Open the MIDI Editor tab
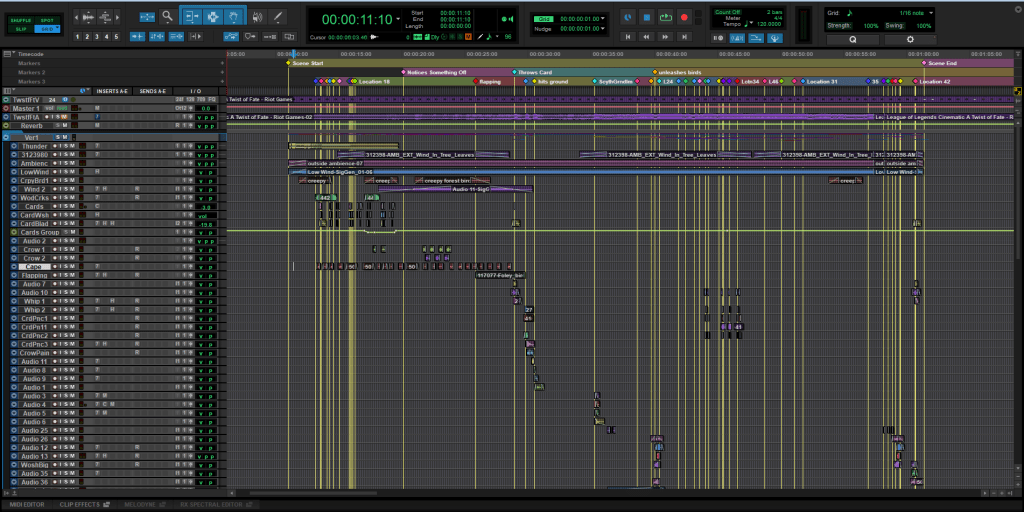Screen dimensions: 1024x512 click(x=28, y=505)
